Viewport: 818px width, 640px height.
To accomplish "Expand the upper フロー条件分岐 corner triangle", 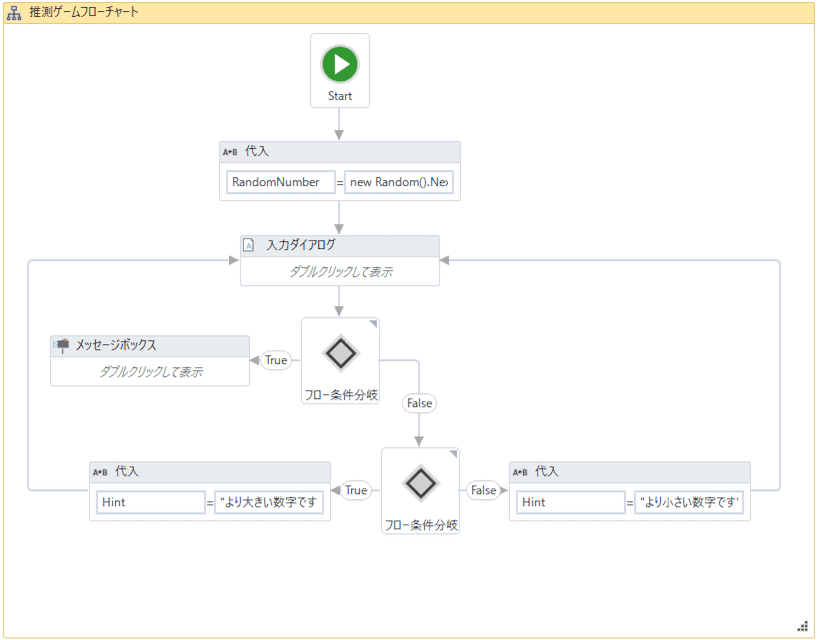I will click(x=373, y=324).
